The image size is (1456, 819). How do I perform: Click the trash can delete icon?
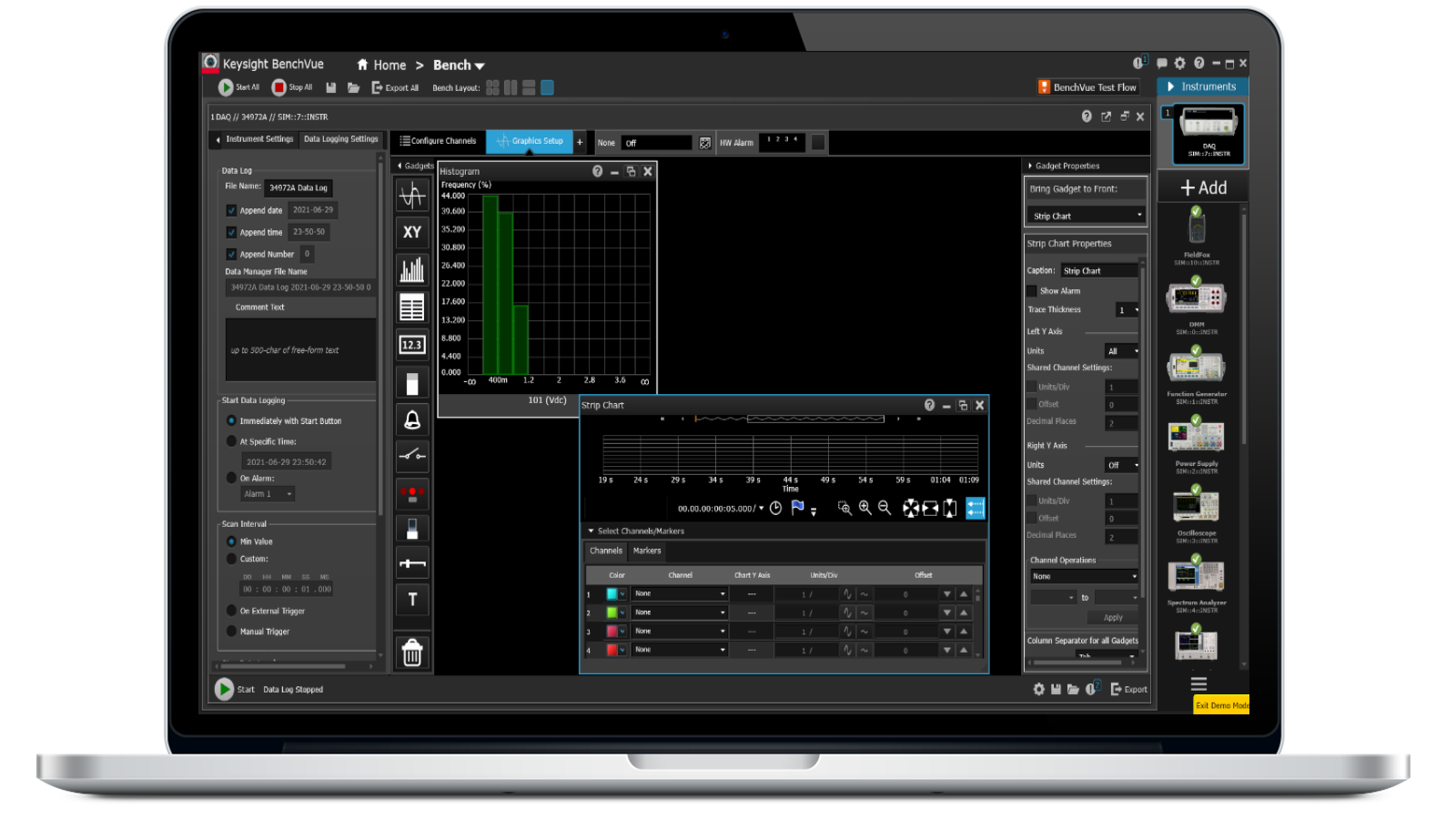point(412,652)
